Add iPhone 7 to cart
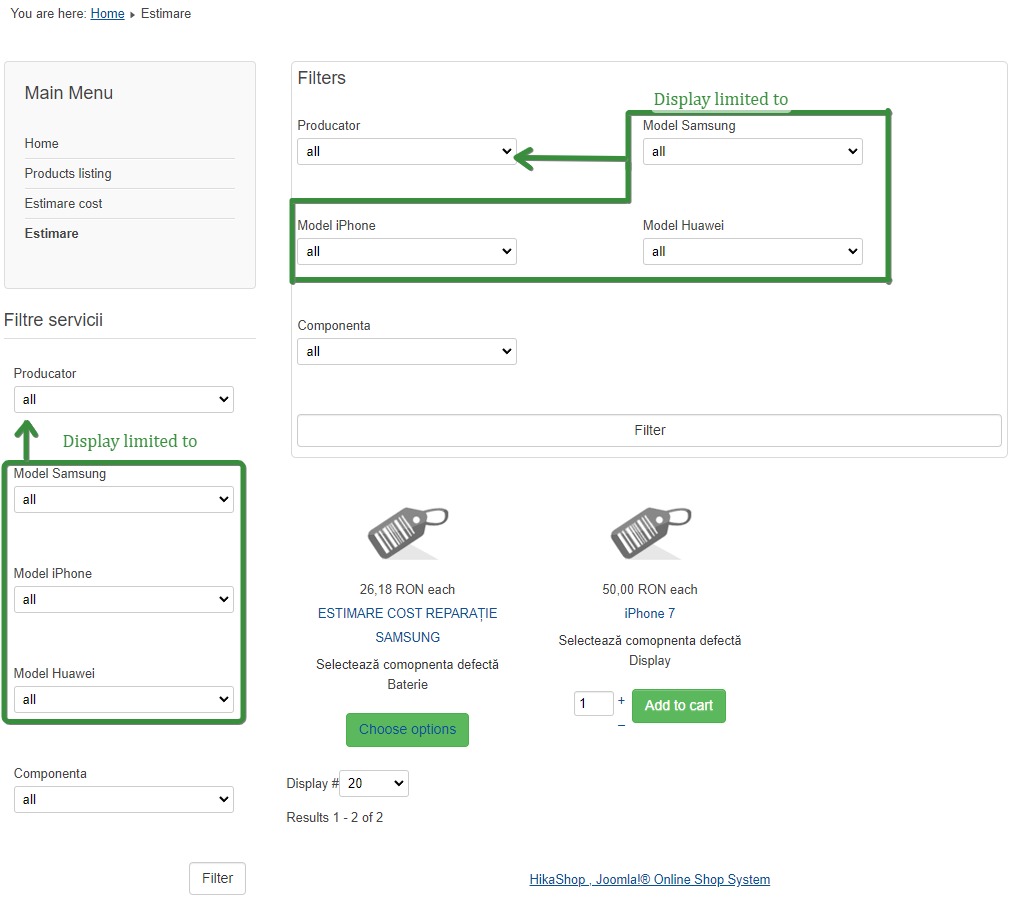1028x900 pixels. coord(679,706)
